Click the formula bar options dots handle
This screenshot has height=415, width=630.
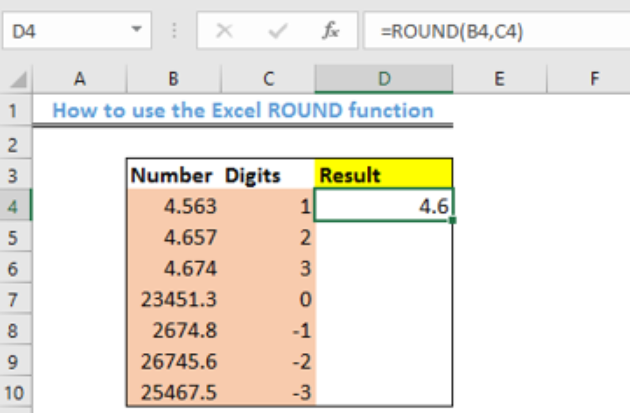(x=174, y=31)
